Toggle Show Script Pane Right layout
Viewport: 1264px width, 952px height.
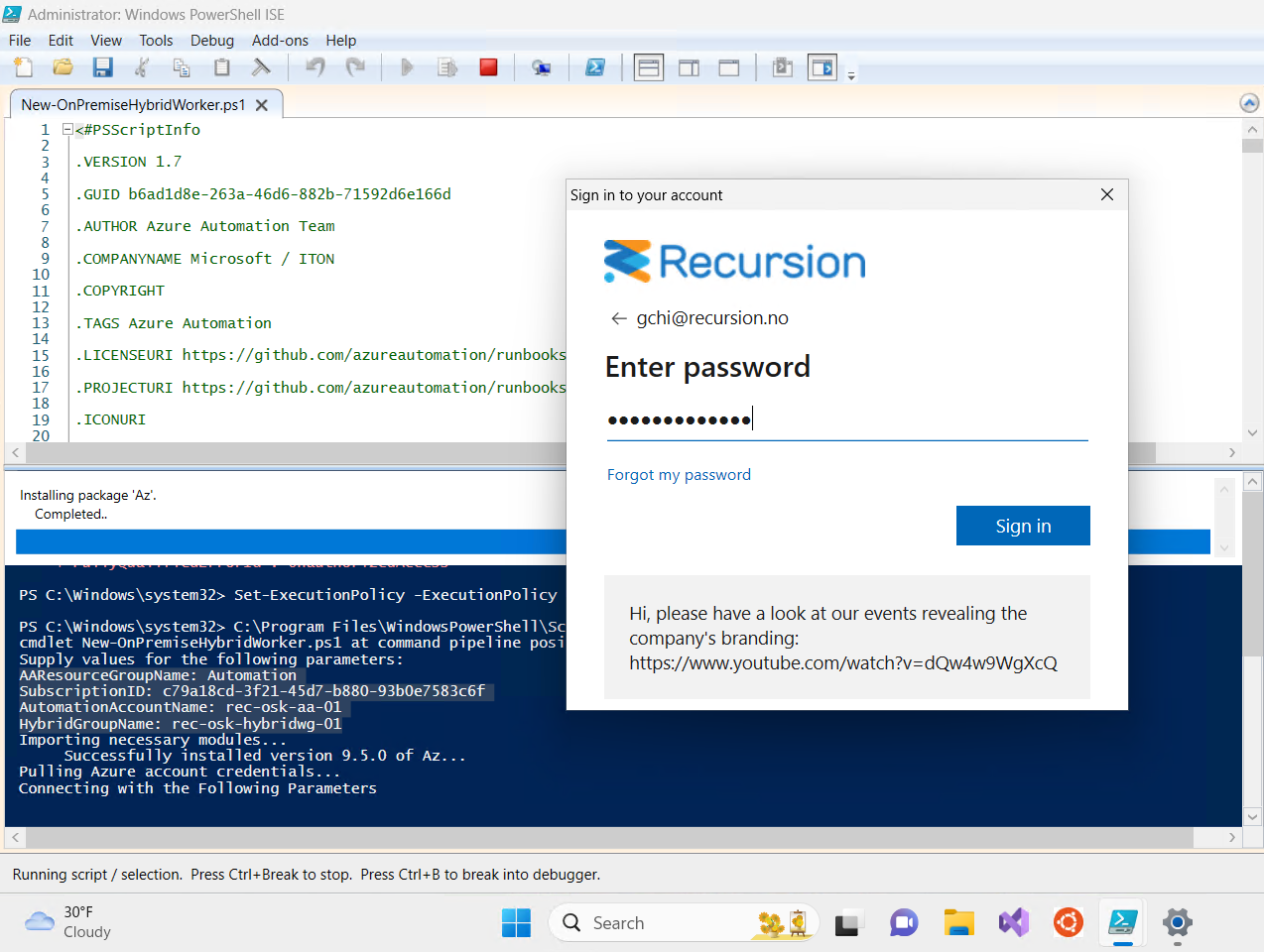[x=689, y=66]
